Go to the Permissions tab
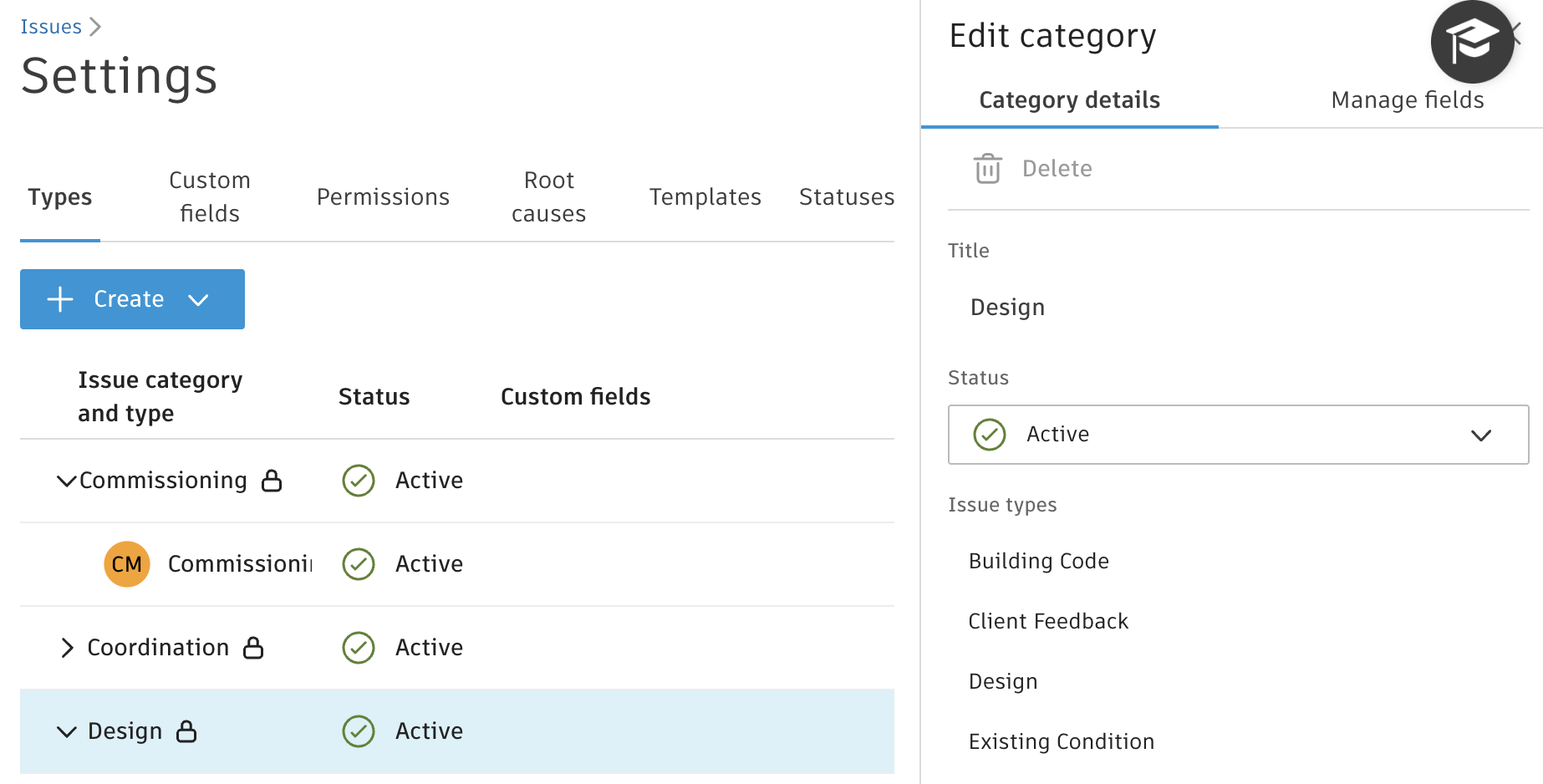Viewport: 1543px width, 784px height. [383, 197]
